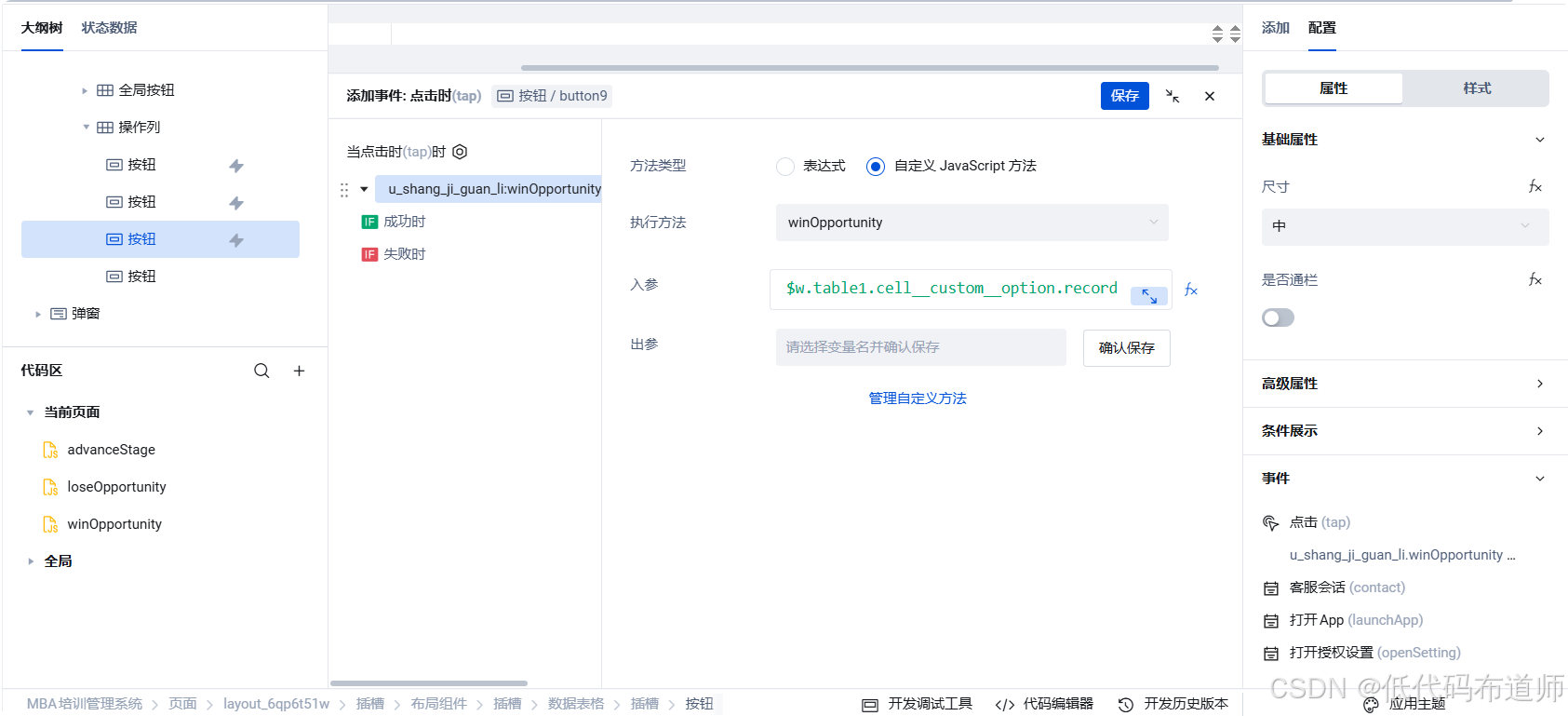The height and width of the screenshot is (716, 1568).
Task: Open 应用主题 in bottom bar
Action: point(1403,704)
